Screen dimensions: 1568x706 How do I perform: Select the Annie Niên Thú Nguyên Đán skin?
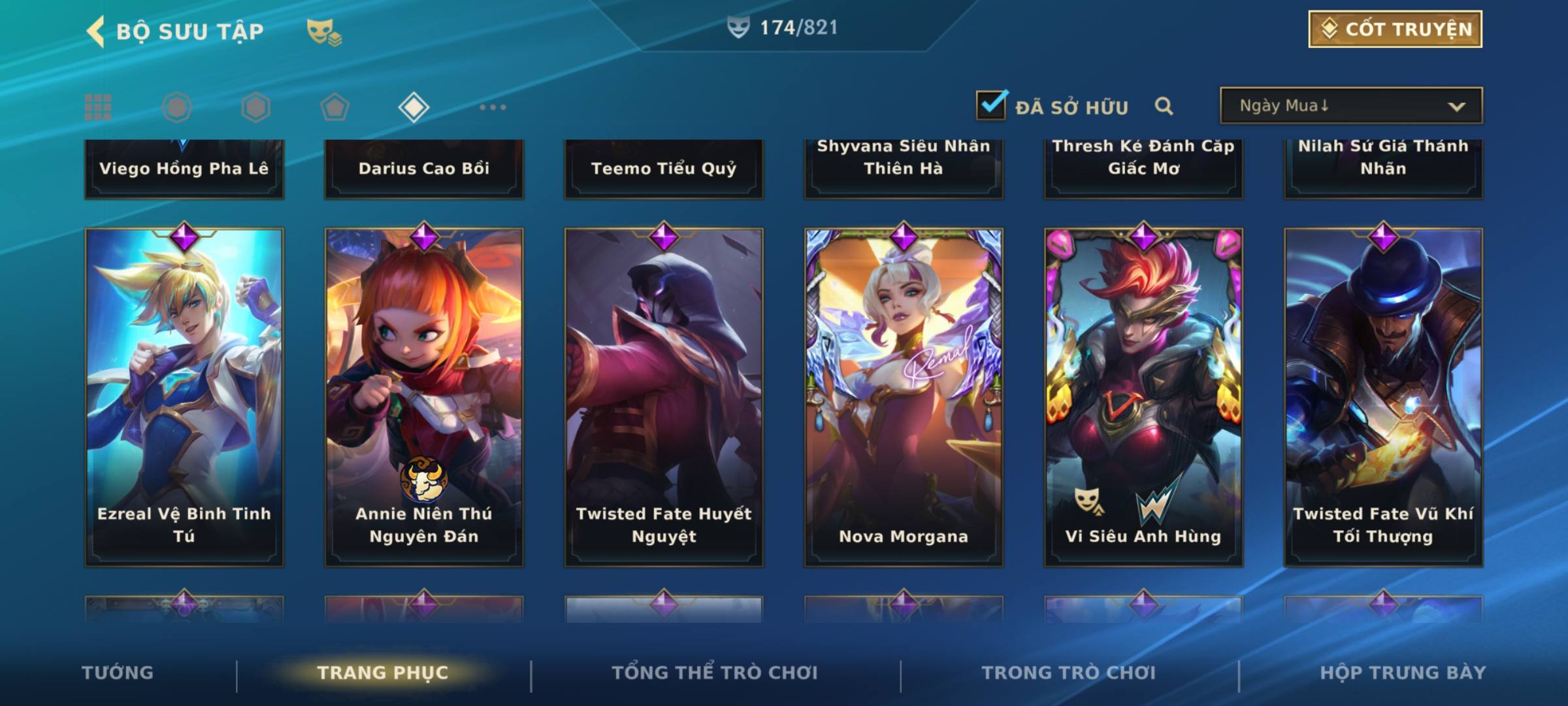[x=424, y=397]
